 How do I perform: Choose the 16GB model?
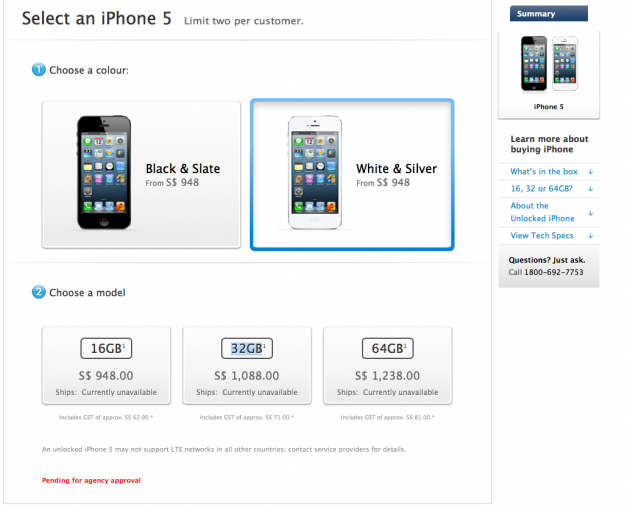[106, 365]
